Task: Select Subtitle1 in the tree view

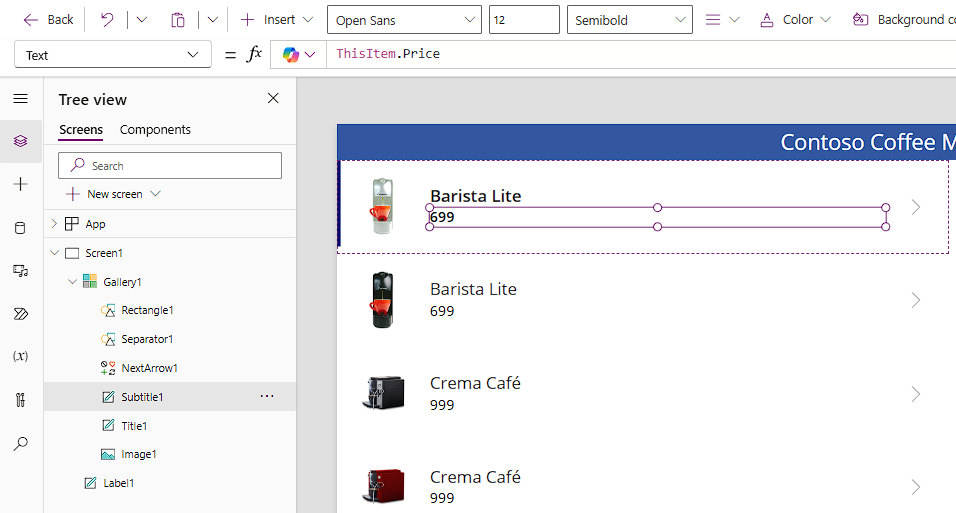Action: 142,396
